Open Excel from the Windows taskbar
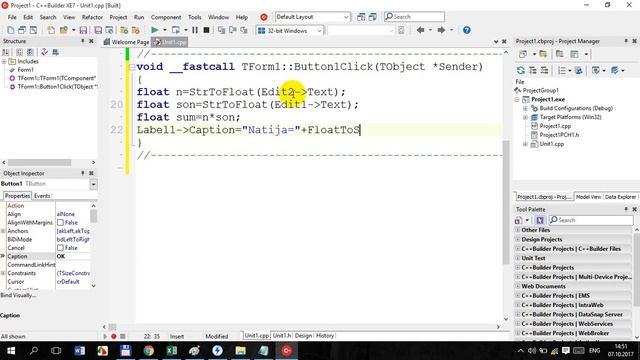Image resolution: width=640 pixels, height=360 pixels. point(171,351)
